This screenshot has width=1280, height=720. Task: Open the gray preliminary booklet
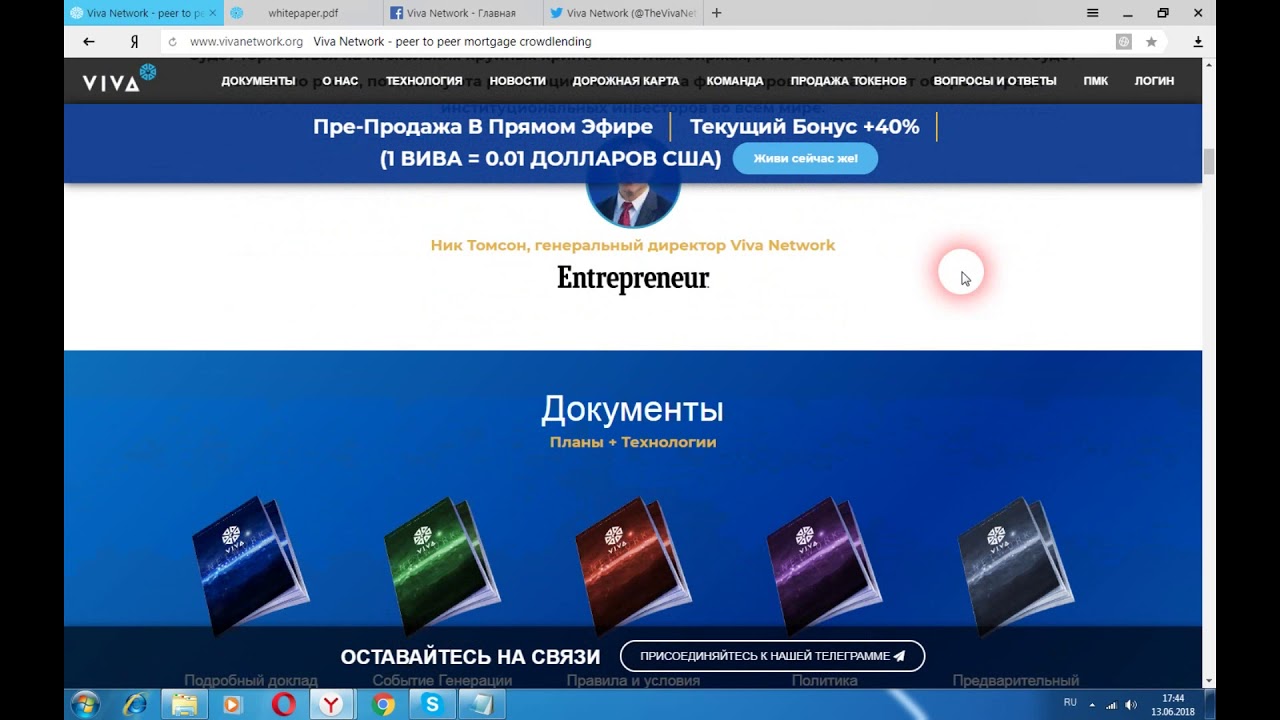tap(1015, 565)
